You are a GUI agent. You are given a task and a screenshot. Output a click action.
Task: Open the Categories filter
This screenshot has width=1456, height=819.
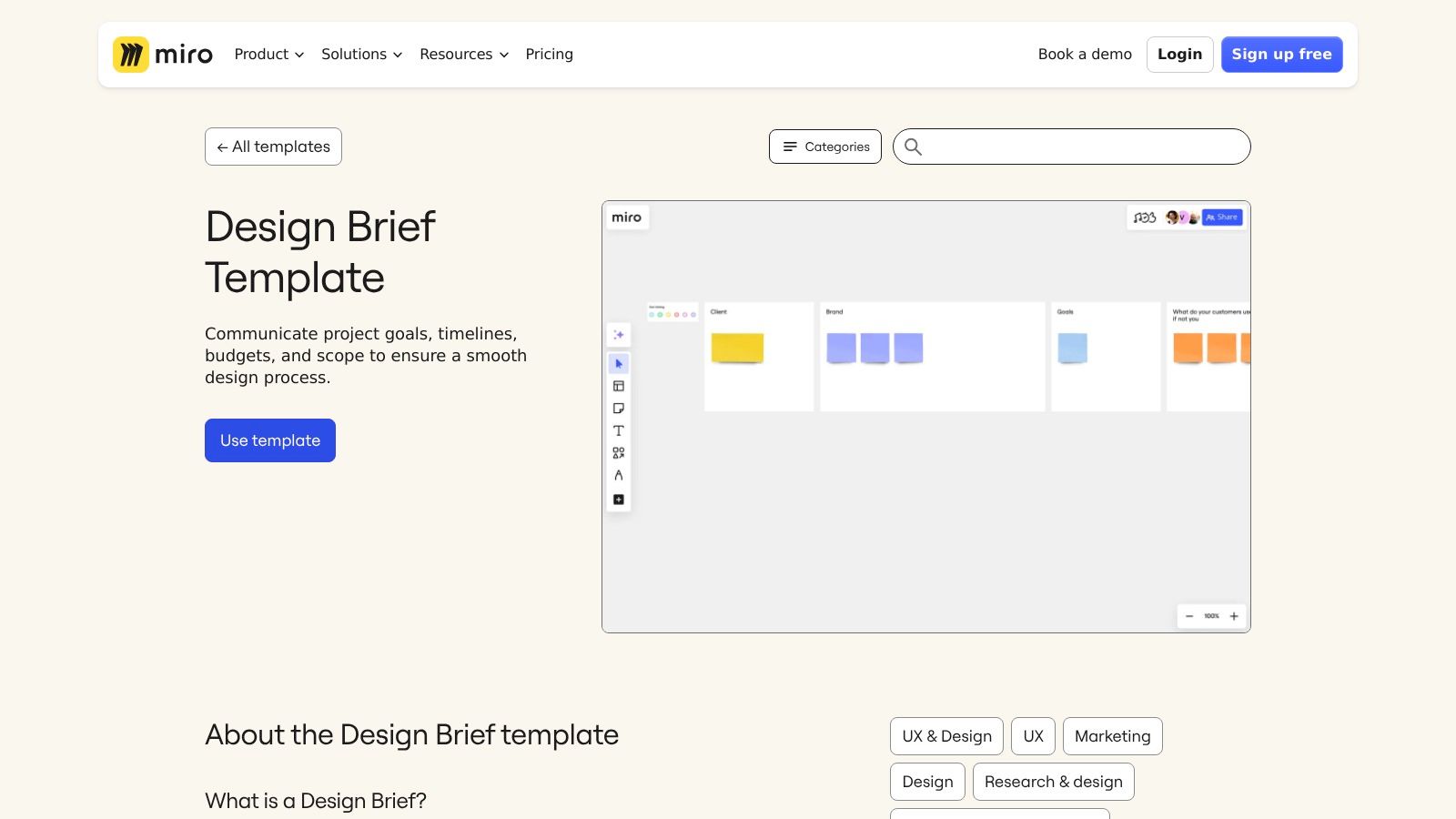pyautogui.click(x=825, y=147)
